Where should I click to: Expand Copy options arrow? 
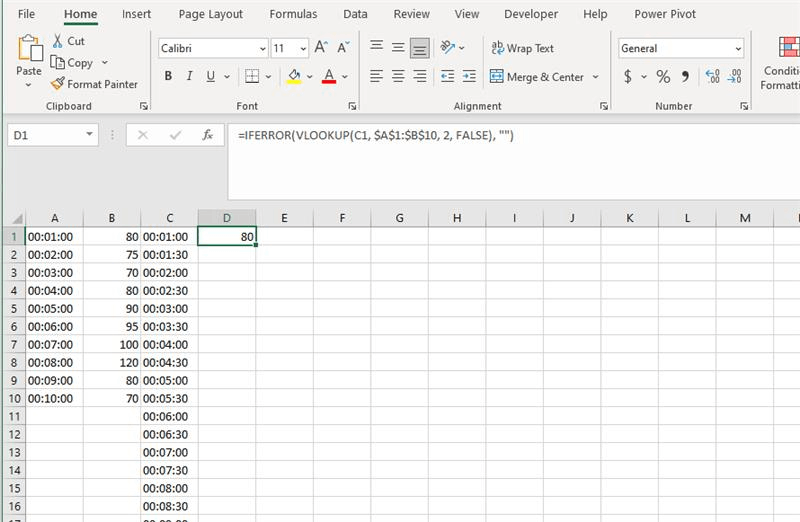click(105, 62)
